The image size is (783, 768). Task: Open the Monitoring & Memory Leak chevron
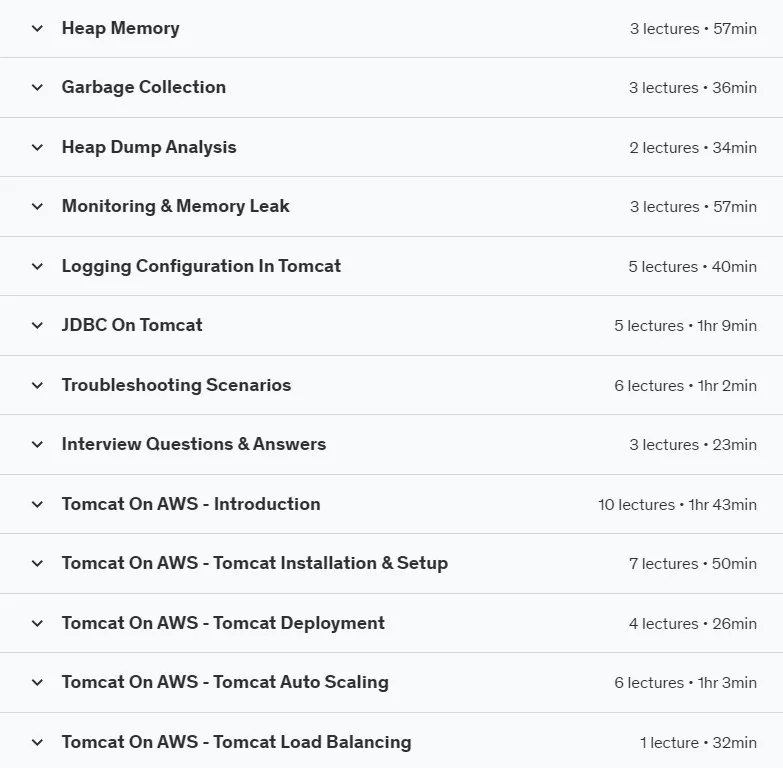[x=37, y=206]
